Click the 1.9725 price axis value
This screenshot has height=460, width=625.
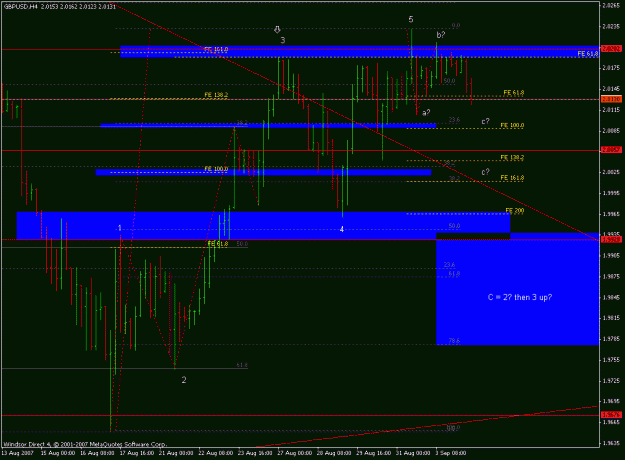click(611, 381)
